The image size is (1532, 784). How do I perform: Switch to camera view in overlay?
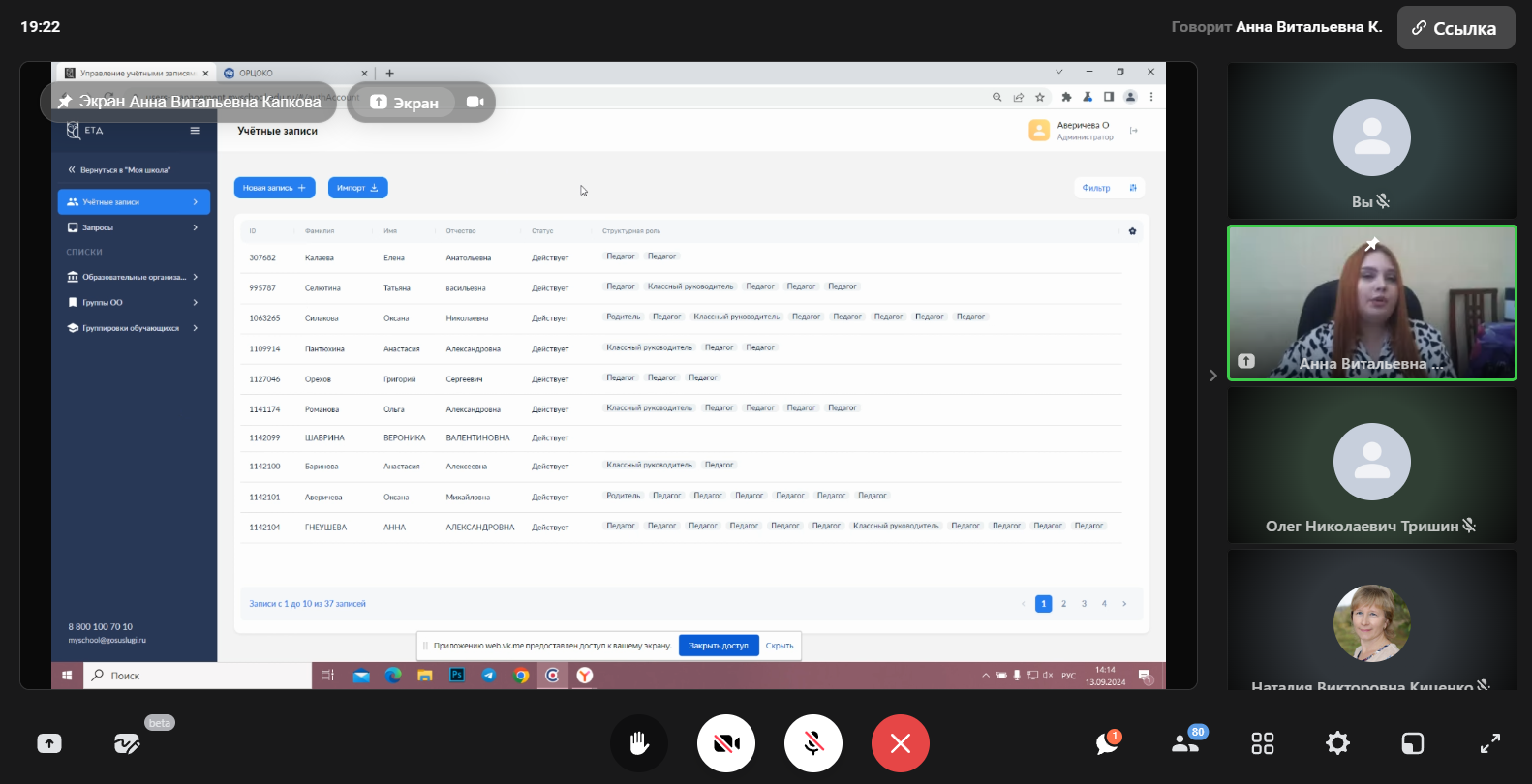tap(475, 102)
